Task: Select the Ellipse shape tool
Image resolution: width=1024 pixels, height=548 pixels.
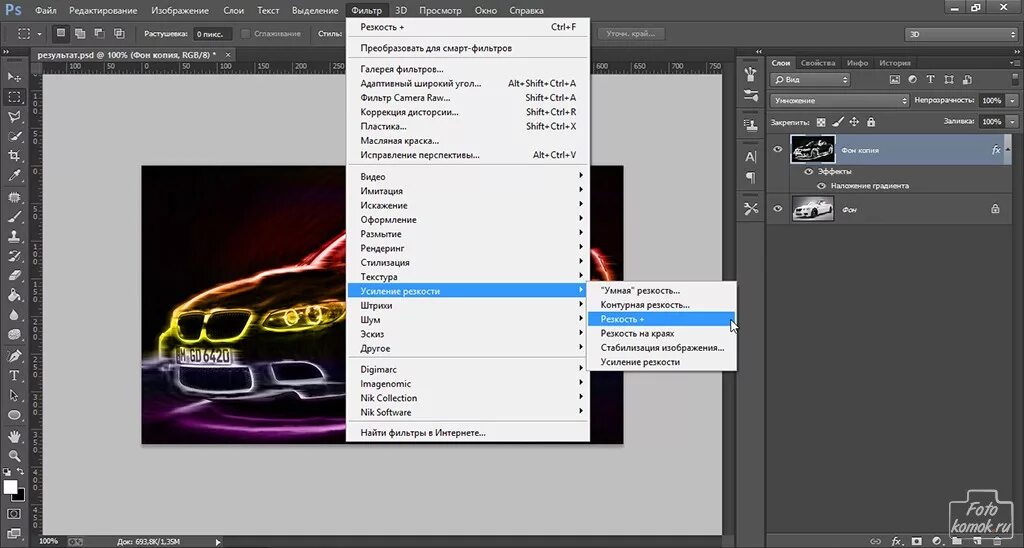Action: (x=14, y=415)
